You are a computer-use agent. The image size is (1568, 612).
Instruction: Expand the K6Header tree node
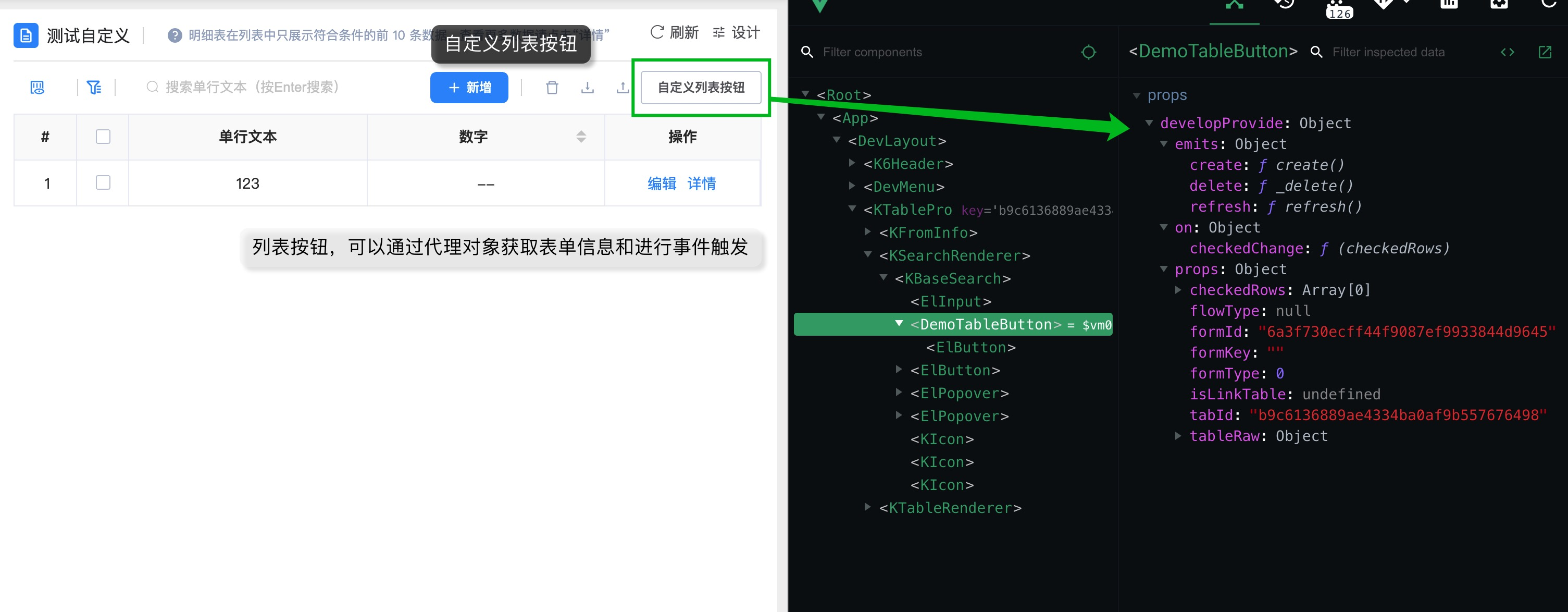pos(852,163)
